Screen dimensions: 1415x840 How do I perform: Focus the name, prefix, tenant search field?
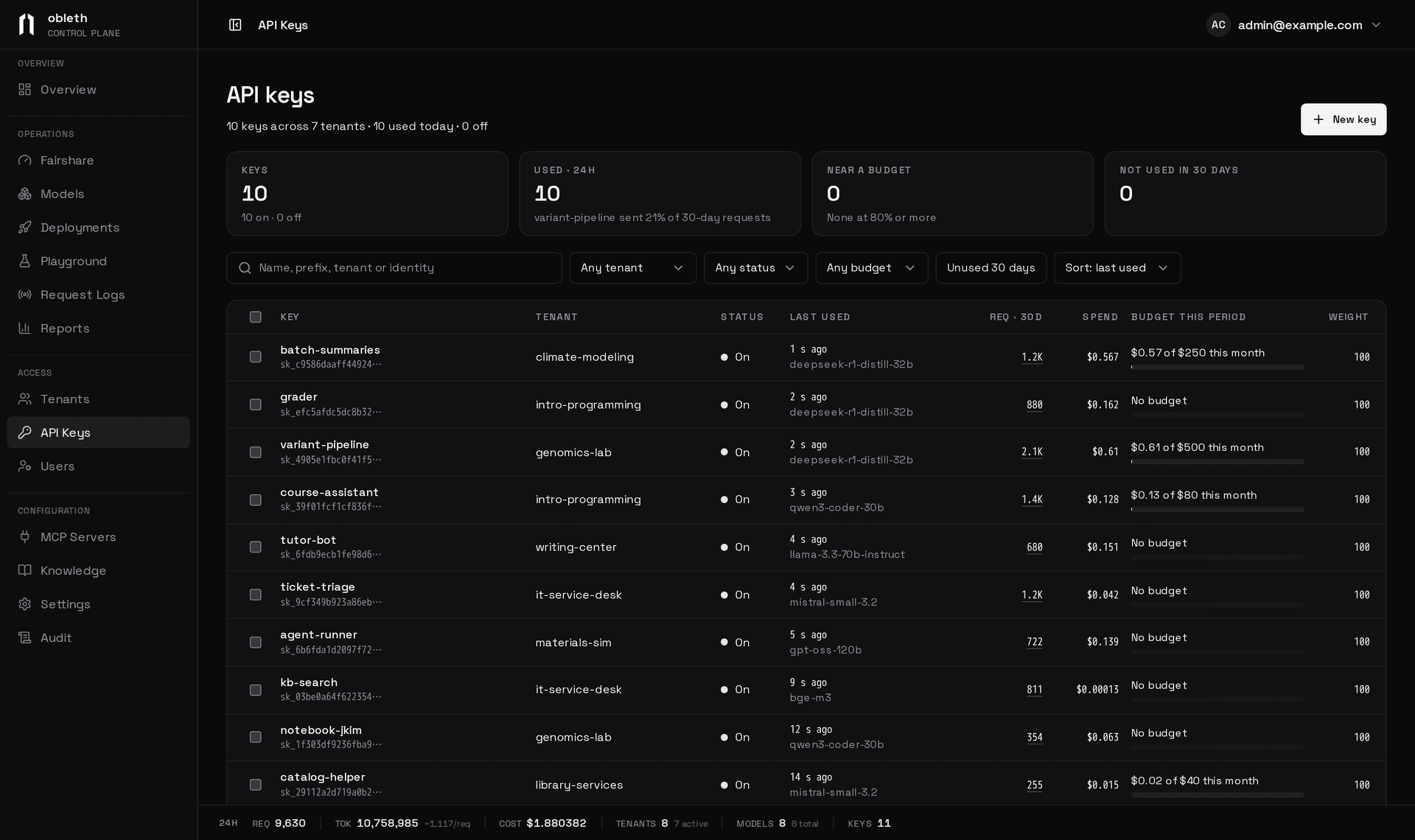394,267
